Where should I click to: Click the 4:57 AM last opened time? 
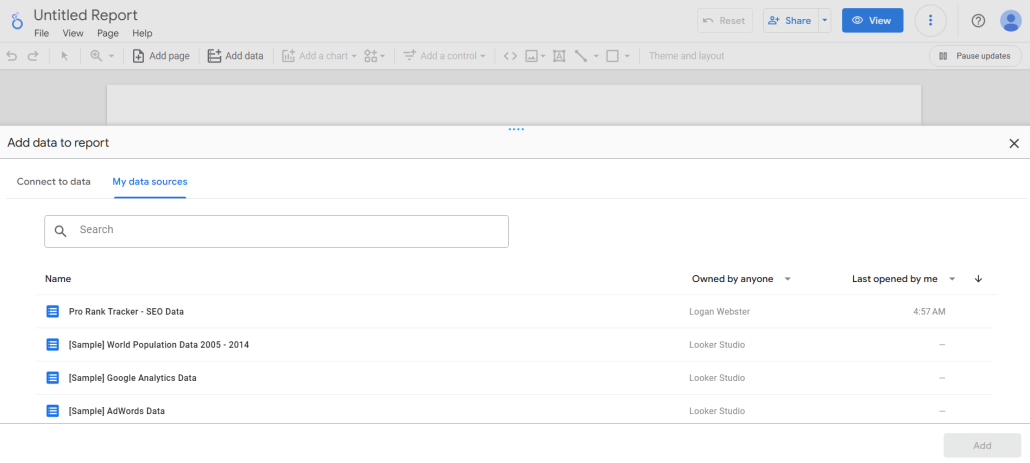coord(929,312)
